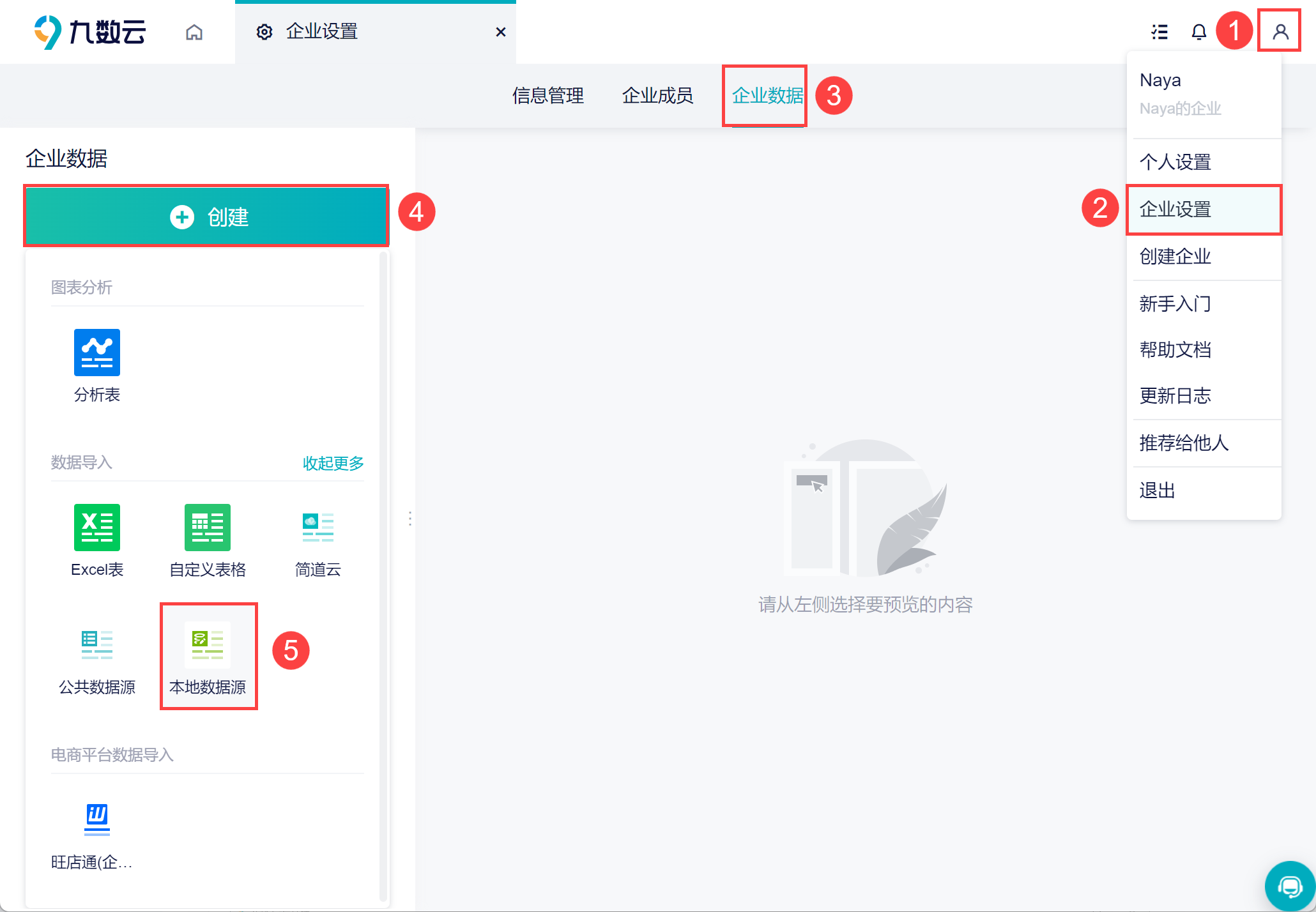Image resolution: width=1316 pixels, height=912 pixels.
Task: Select the 分析表 analysis table icon
Action: click(97, 353)
